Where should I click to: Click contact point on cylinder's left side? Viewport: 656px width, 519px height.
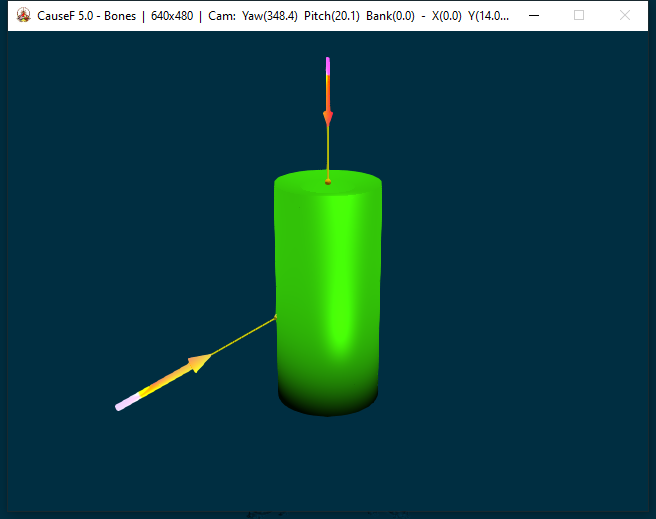pyautogui.click(x=276, y=317)
